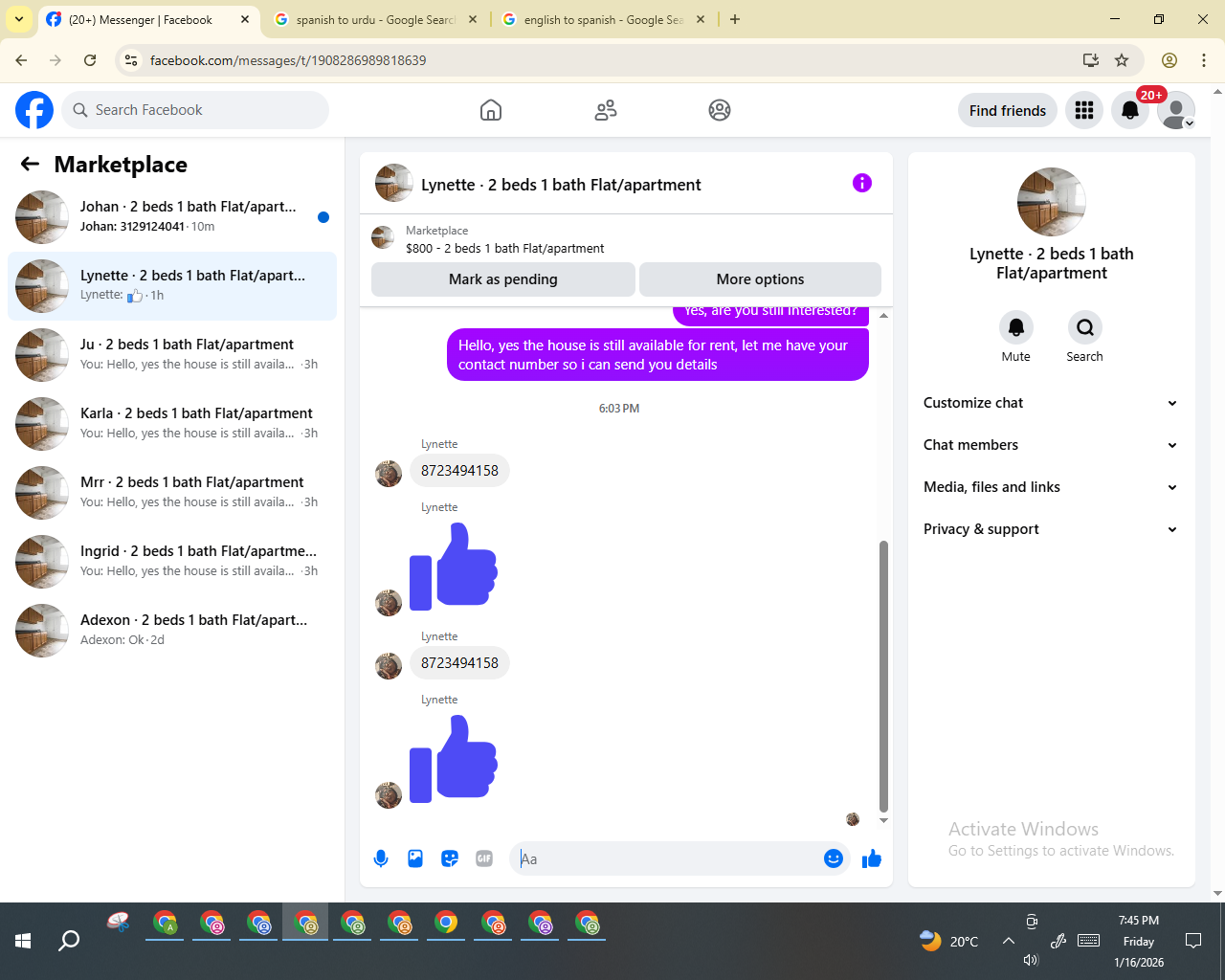Record a voice clip with the microphone icon

coord(381,858)
